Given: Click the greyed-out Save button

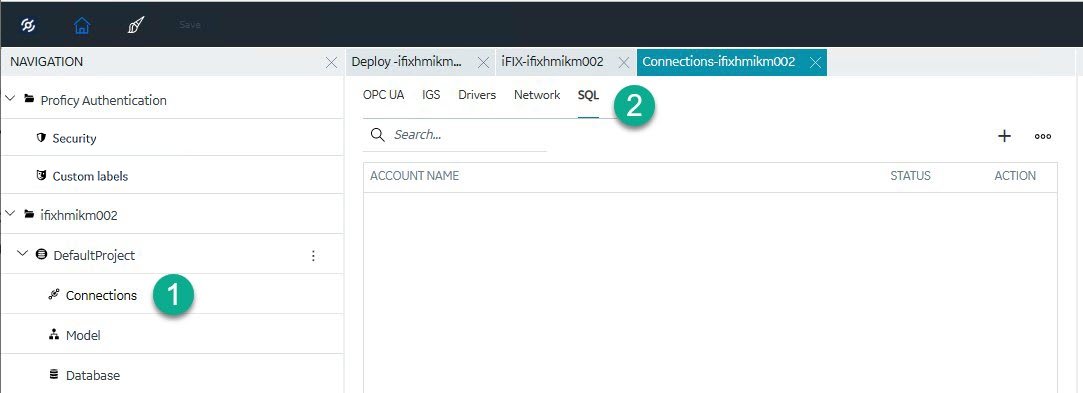Looking at the screenshot, I should (189, 25).
